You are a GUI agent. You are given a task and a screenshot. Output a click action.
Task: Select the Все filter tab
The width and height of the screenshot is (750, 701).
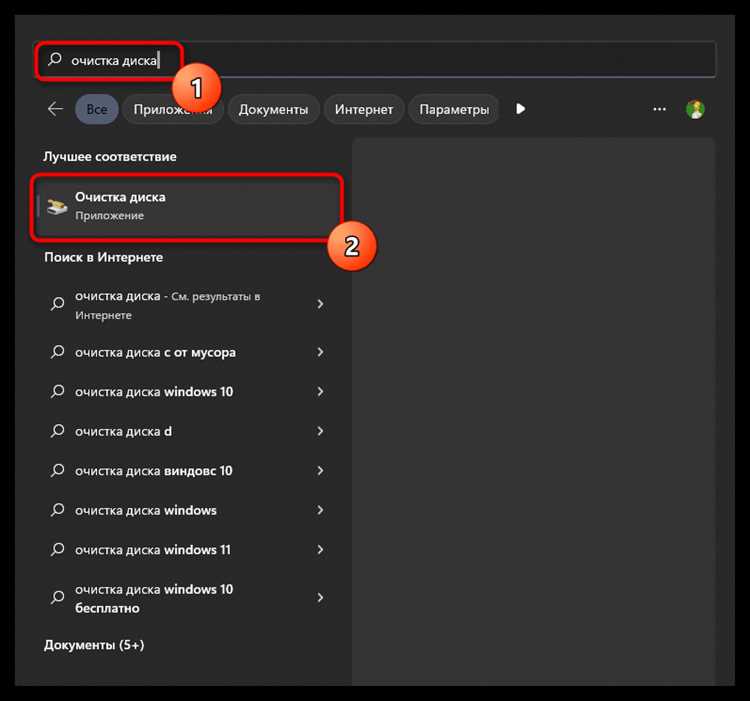point(97,110)
